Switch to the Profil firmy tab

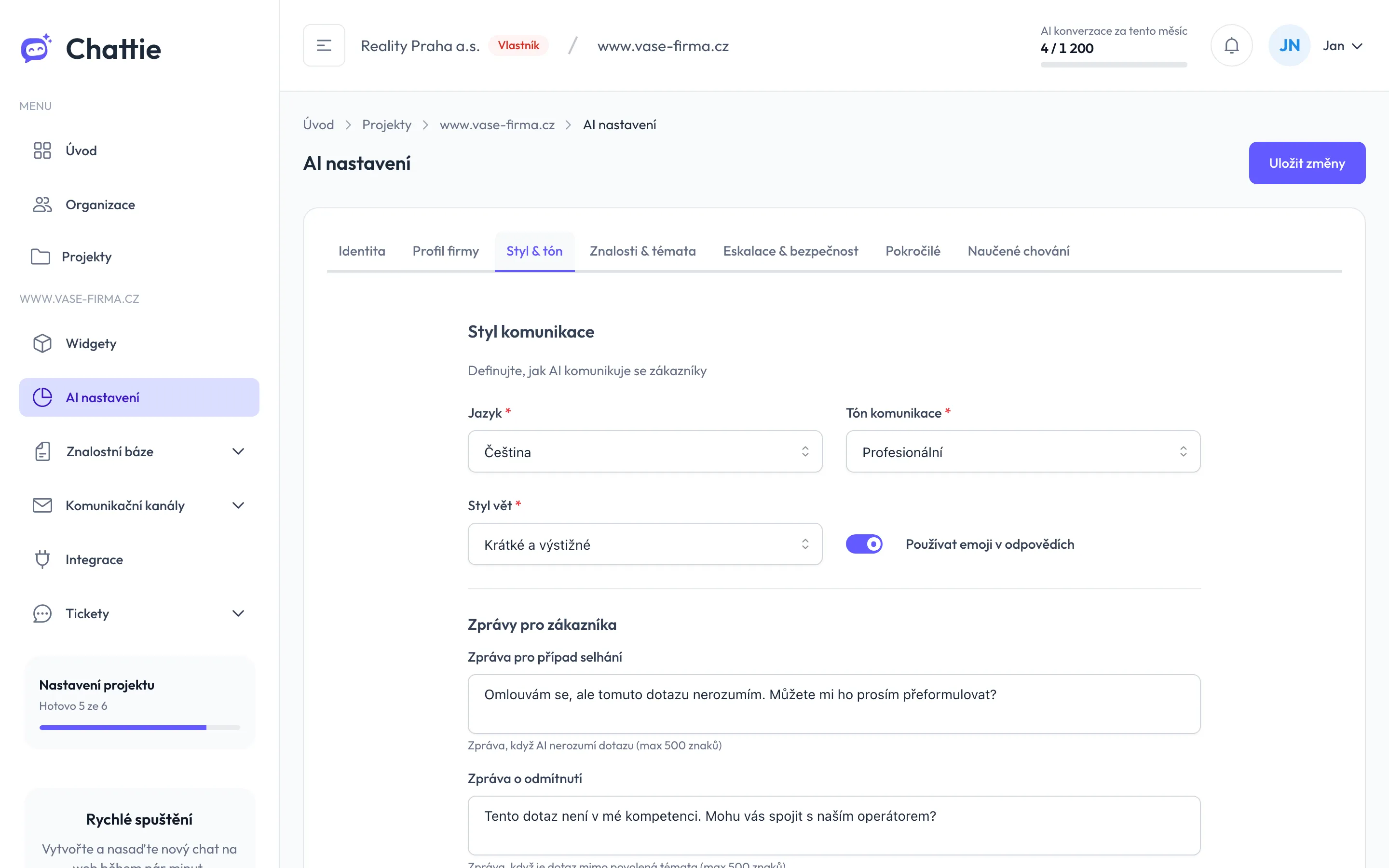(446, 251)
